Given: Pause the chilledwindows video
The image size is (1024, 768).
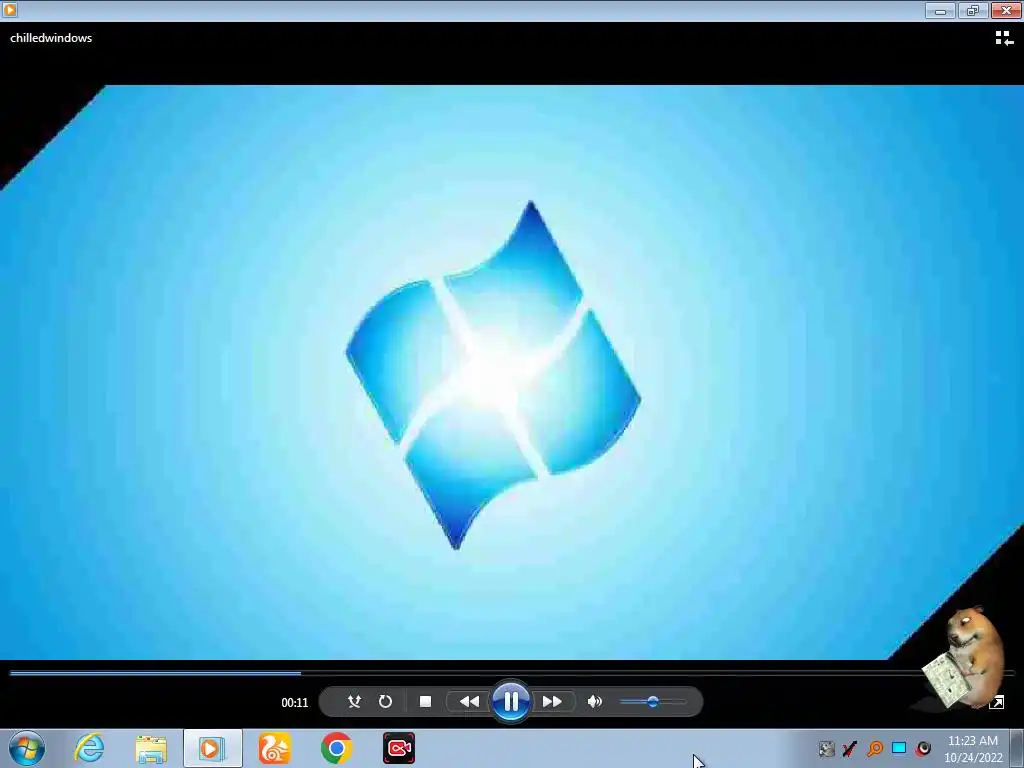Looking at the screenshot, I should click(x=511, y=701).
